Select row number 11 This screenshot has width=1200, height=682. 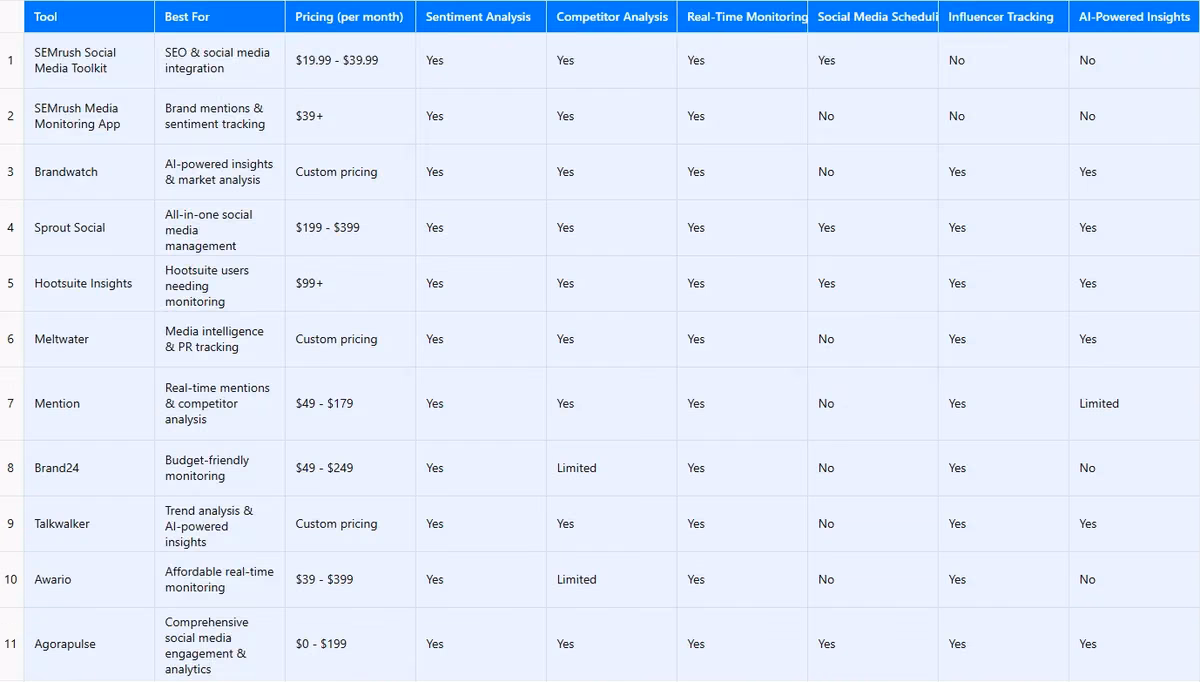(x=11, y=644)
